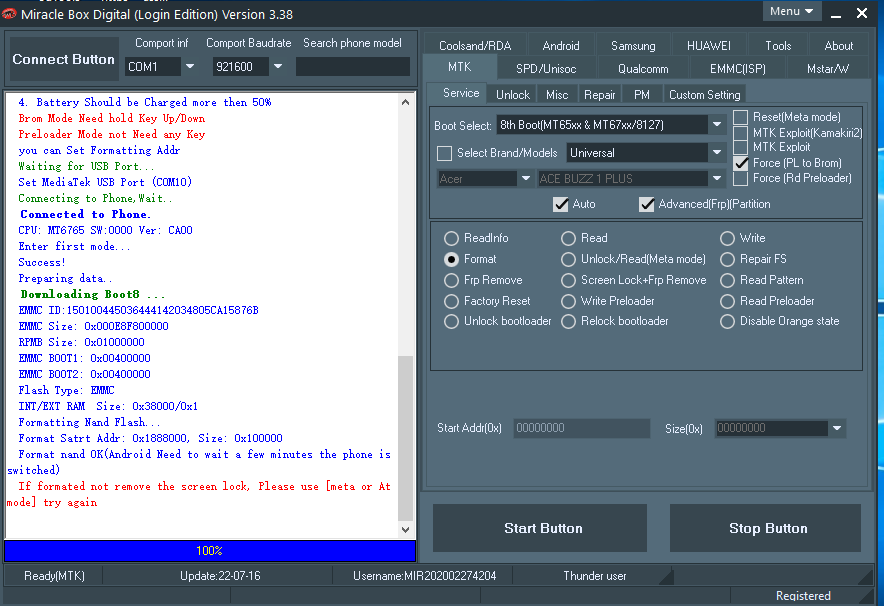Click the Connect Button
This screenshot has width=884, height=606.
tap(64, 59)
